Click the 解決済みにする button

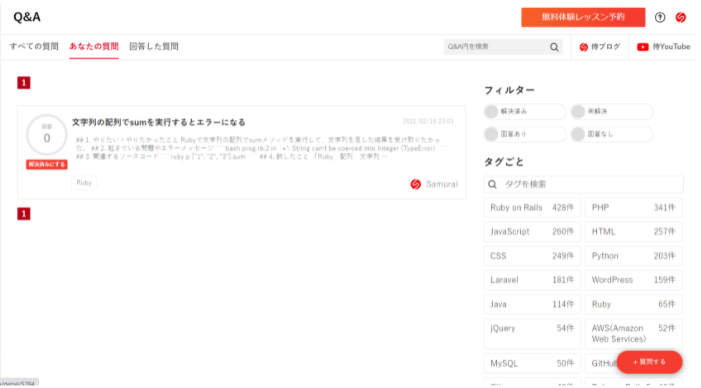coord(46,164)
